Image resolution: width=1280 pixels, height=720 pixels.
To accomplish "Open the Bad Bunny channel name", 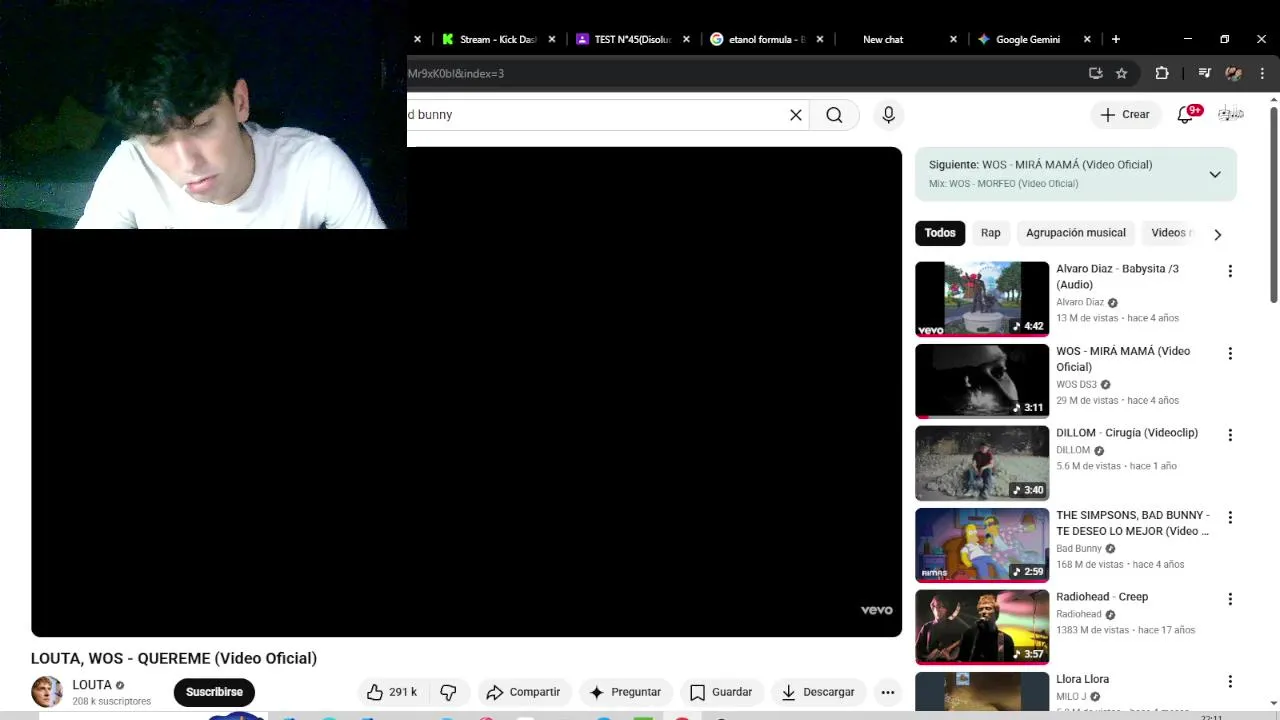I will [x=1079, y=549].
